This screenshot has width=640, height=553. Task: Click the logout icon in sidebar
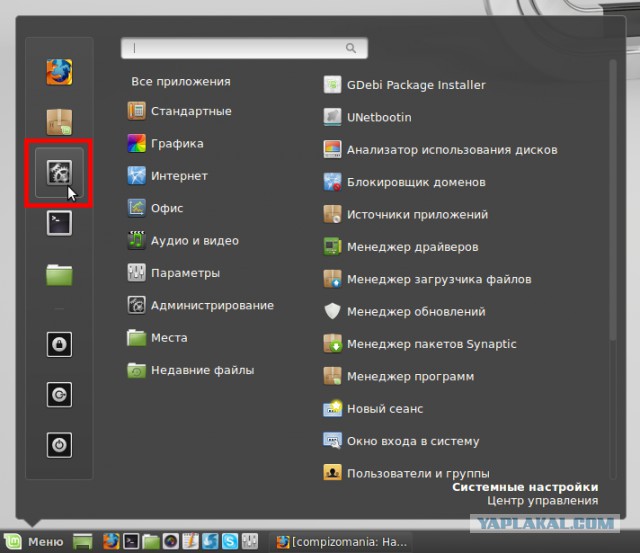(59, 395)
